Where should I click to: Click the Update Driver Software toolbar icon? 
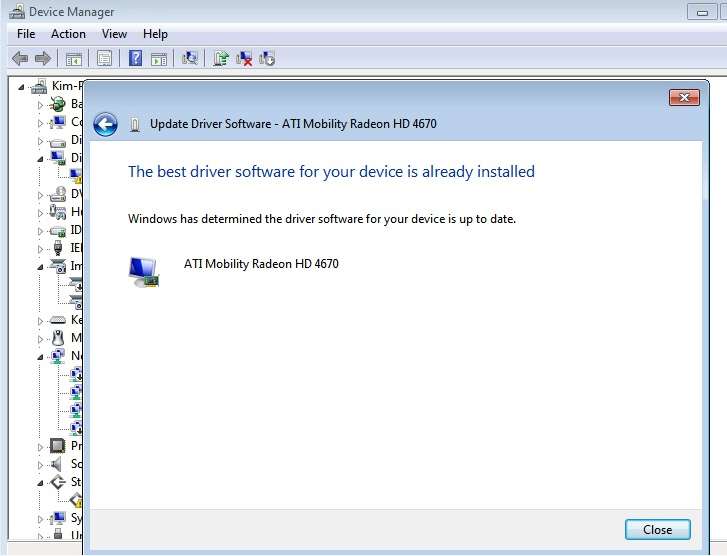click(x=221, y=58)
